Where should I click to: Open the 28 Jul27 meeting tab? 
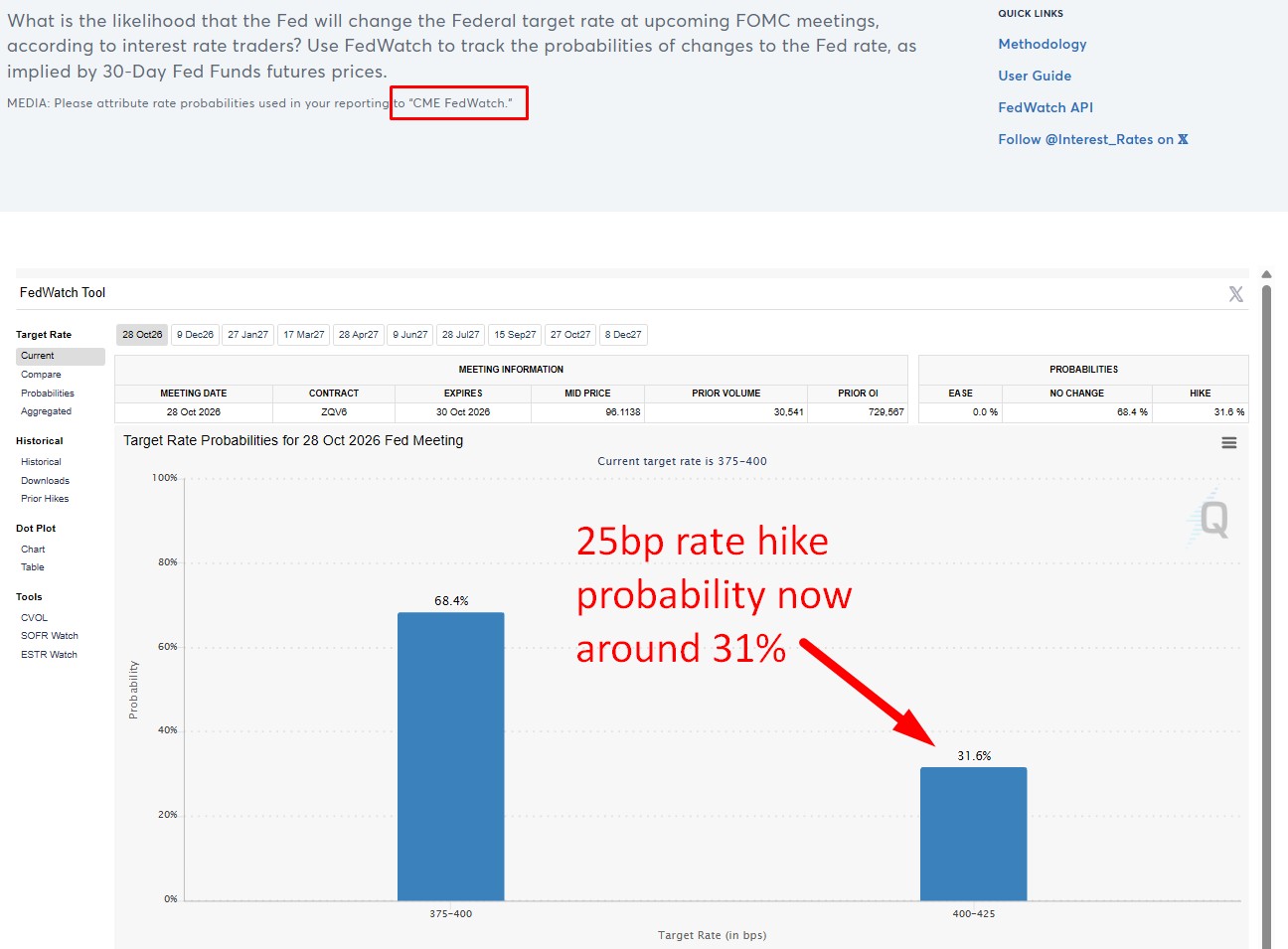[460, 335]
